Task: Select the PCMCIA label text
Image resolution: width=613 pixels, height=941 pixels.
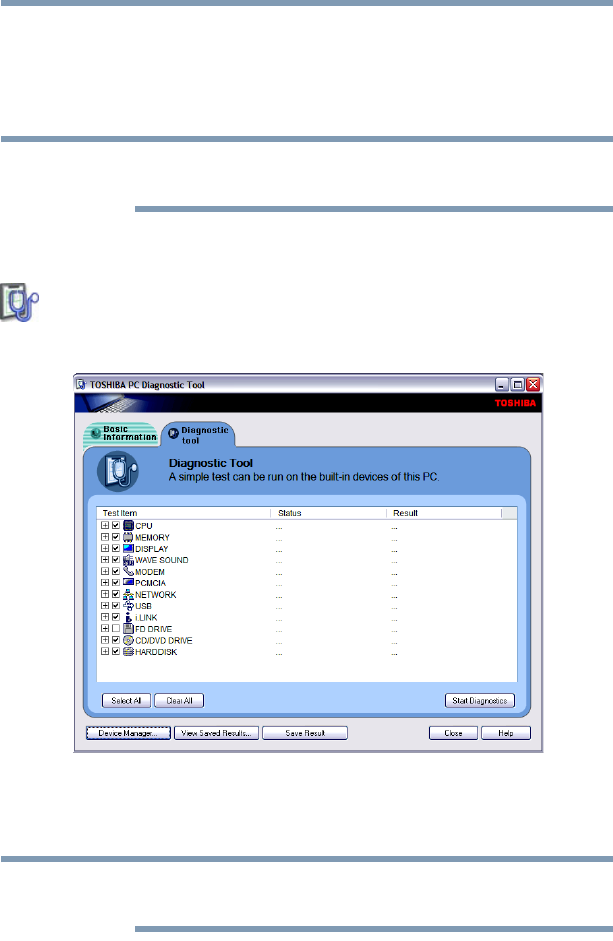Action: 150,583
